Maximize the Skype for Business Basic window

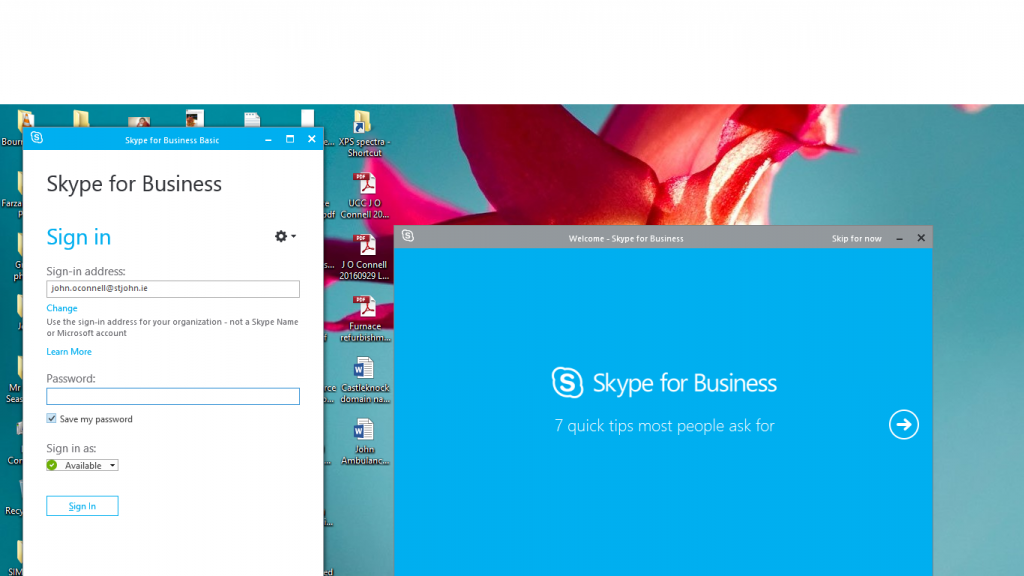[x=290, y=139]
